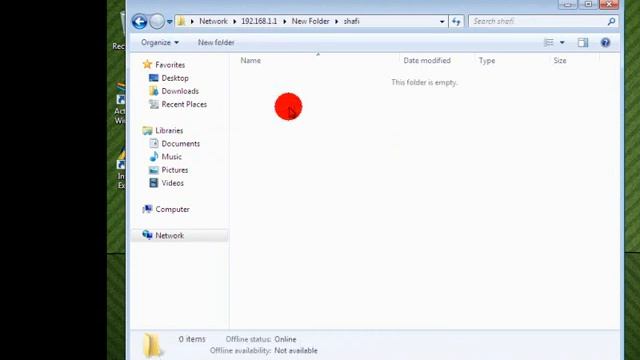Sort by the Date modified column header

pyautogui.click(x=427, y=60)
